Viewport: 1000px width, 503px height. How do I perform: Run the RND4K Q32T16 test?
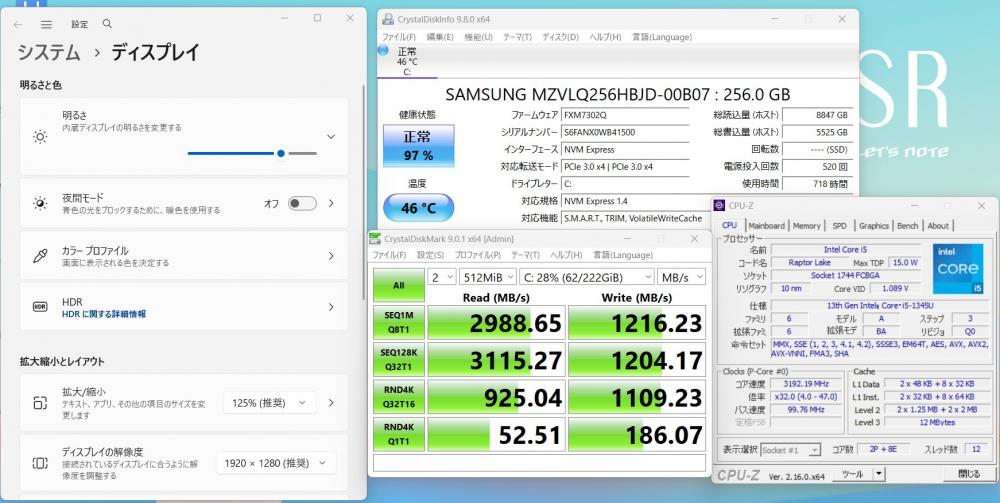pos(399,396)
